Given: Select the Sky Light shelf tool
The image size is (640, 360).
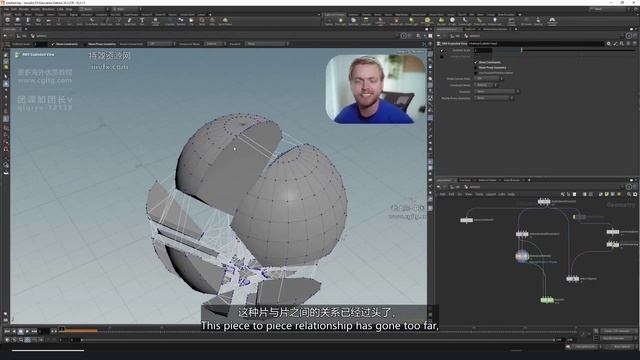Looking at the screenshot, I should coord(442,21).
